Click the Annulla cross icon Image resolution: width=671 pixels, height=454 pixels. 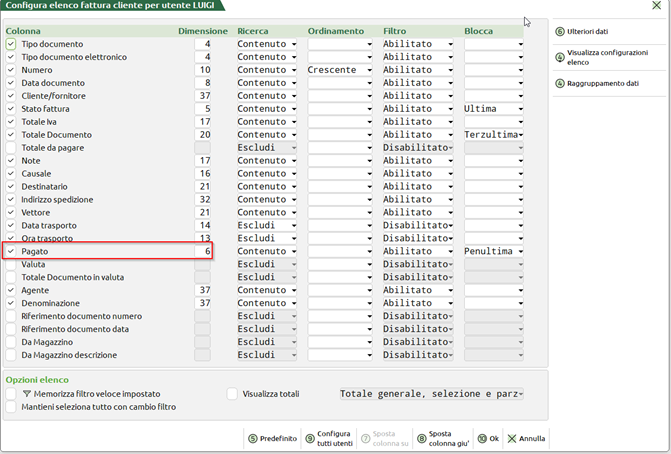point(513,438)
